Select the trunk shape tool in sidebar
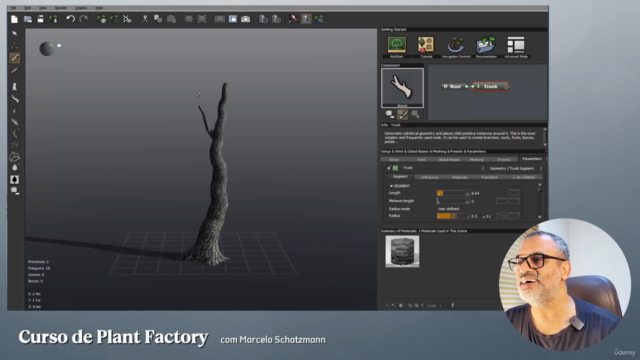This screenshot has width=640, height=360. tap(15, 87)
